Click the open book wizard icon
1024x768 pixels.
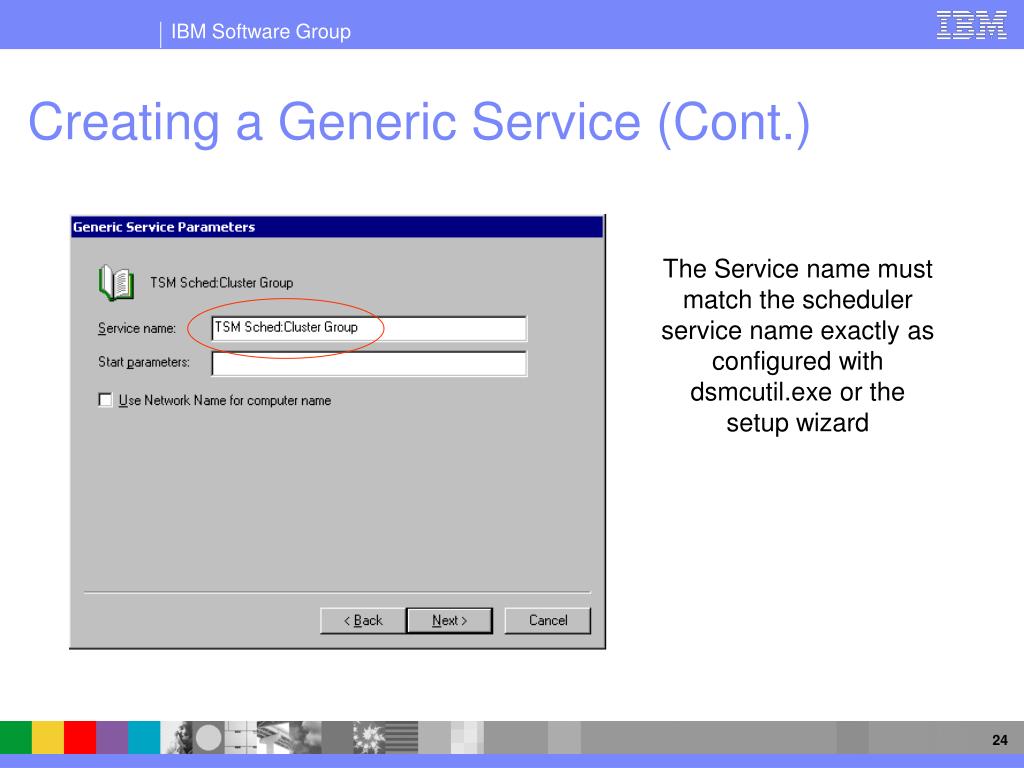(x=116, y=283)
